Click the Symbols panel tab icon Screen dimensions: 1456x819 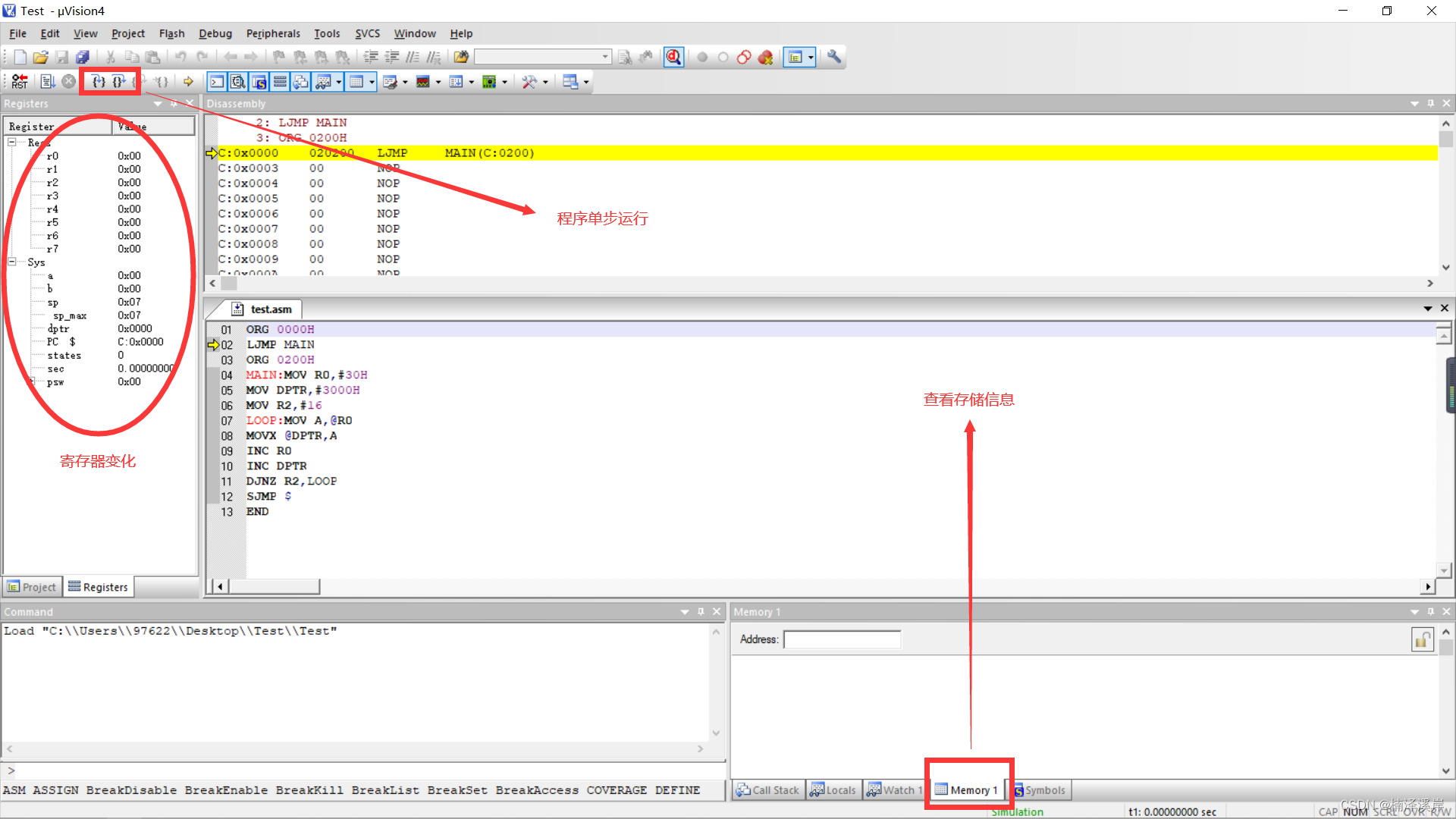point(1016,790)
